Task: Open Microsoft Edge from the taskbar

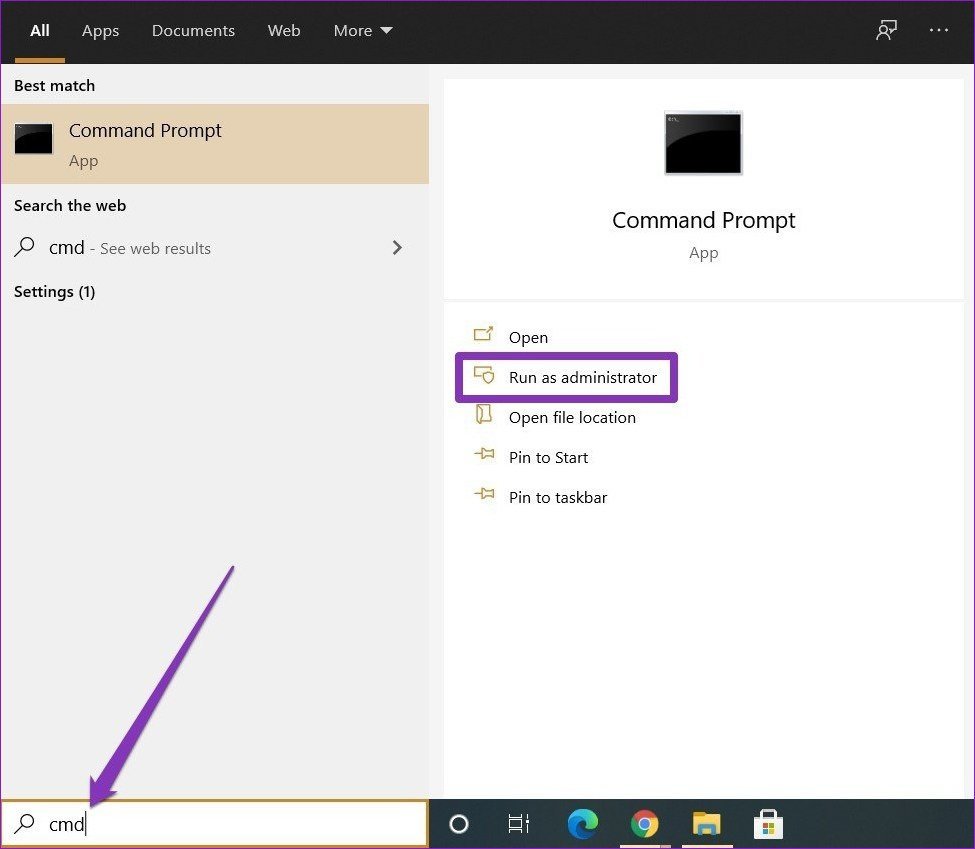Action: (582, 824)
